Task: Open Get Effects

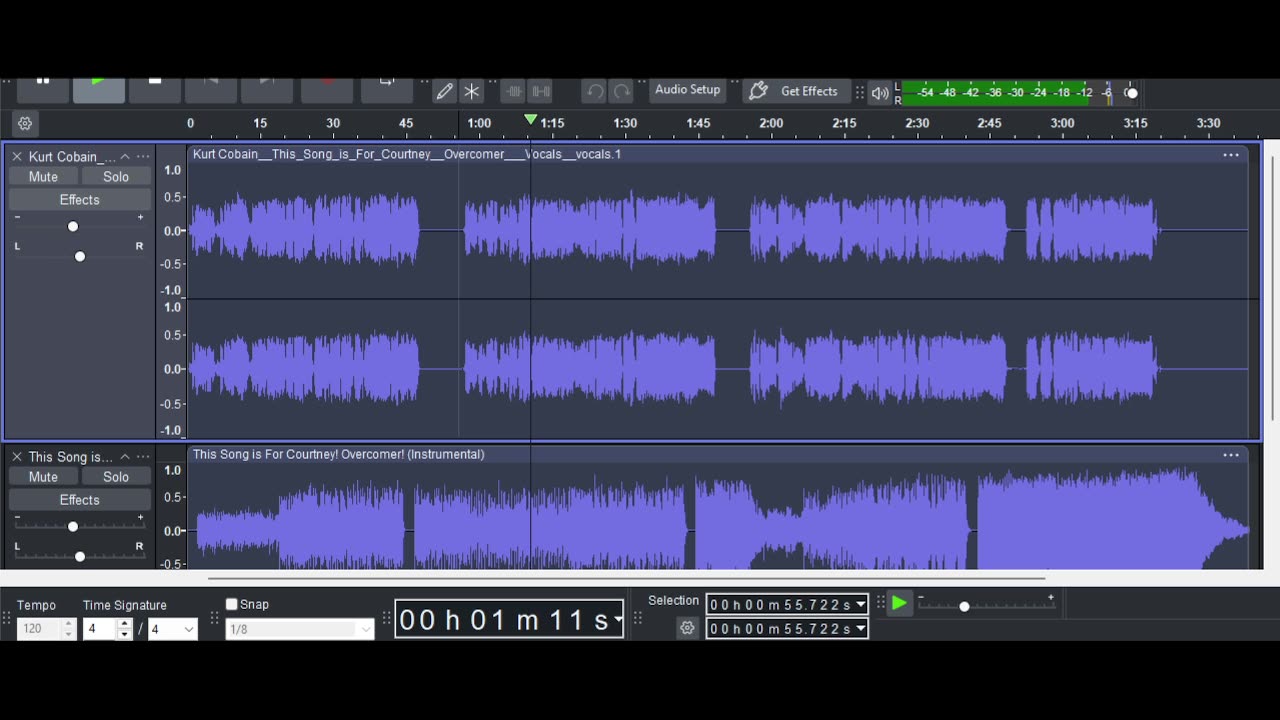Action: click(x=797, y=91)
